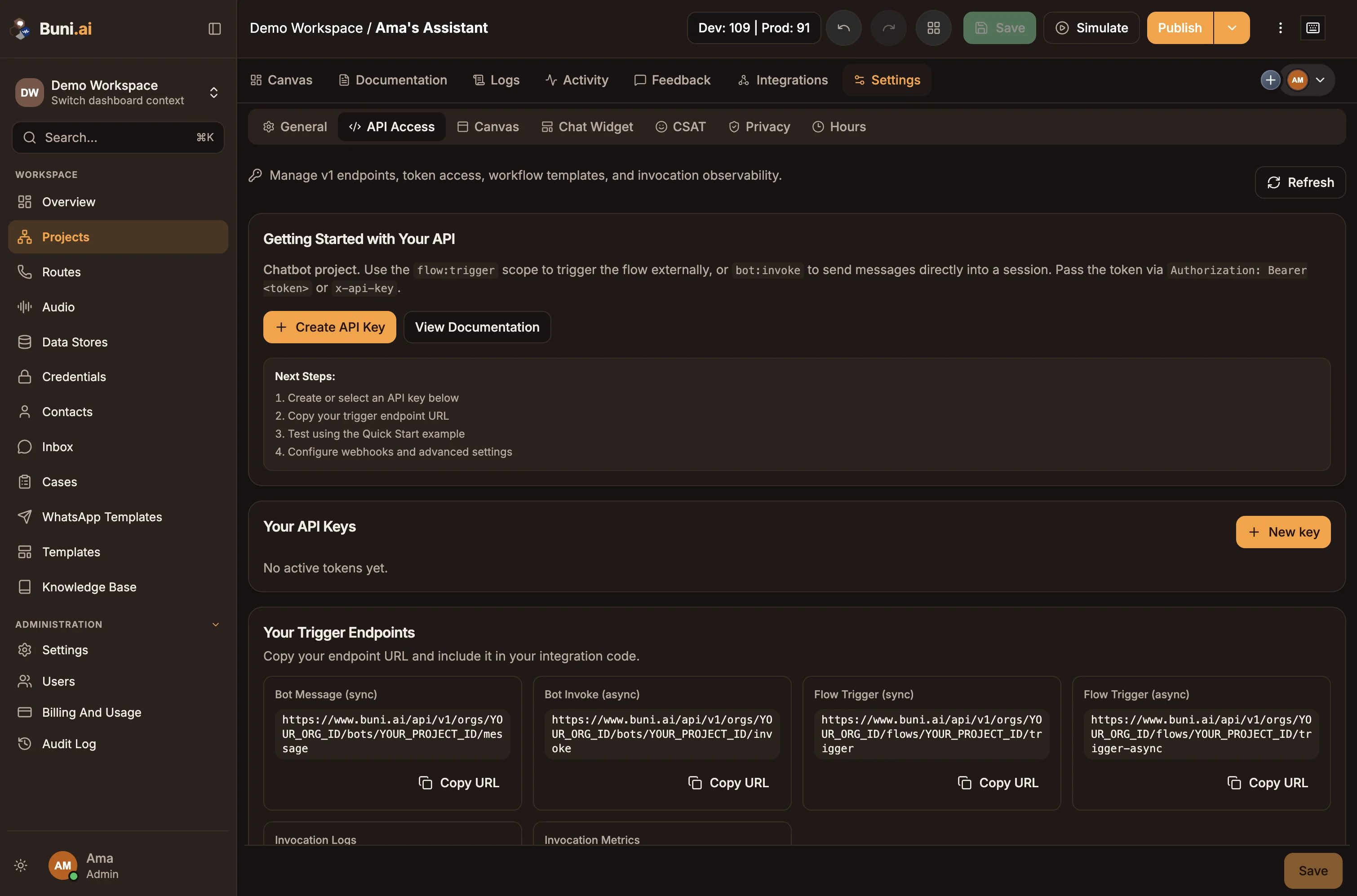Focus the Search input field
1357x896 pixels.
[118, 138]
